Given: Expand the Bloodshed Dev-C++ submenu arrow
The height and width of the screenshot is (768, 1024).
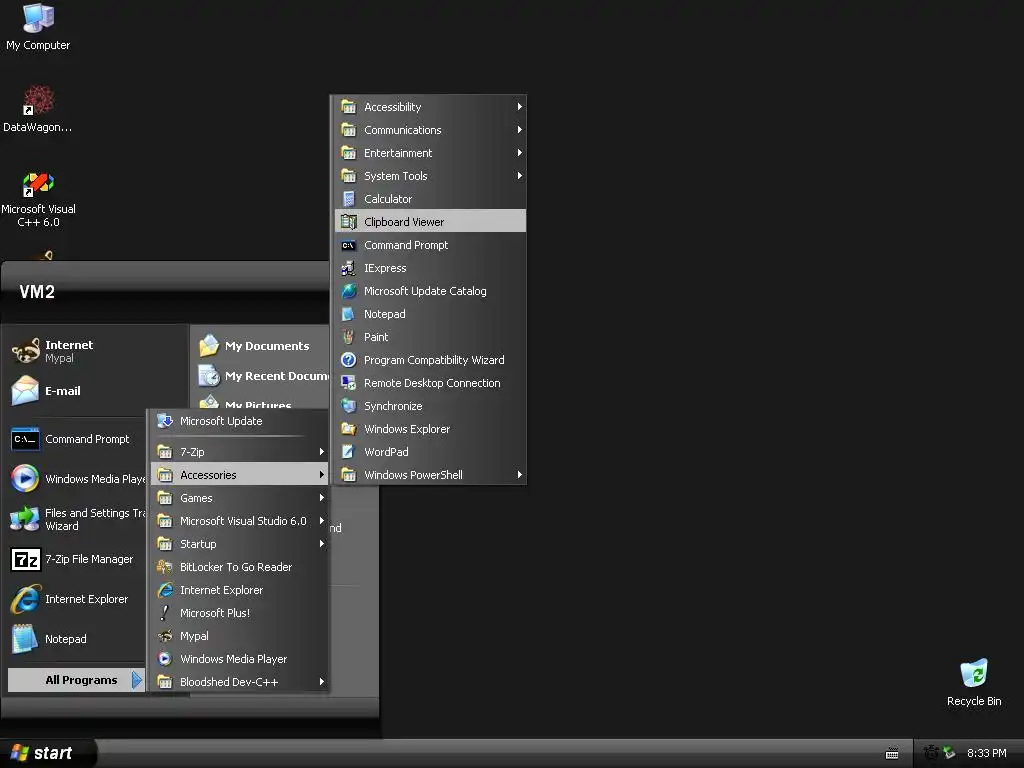Looking at the screenshot, I should (x=321, y=682).
